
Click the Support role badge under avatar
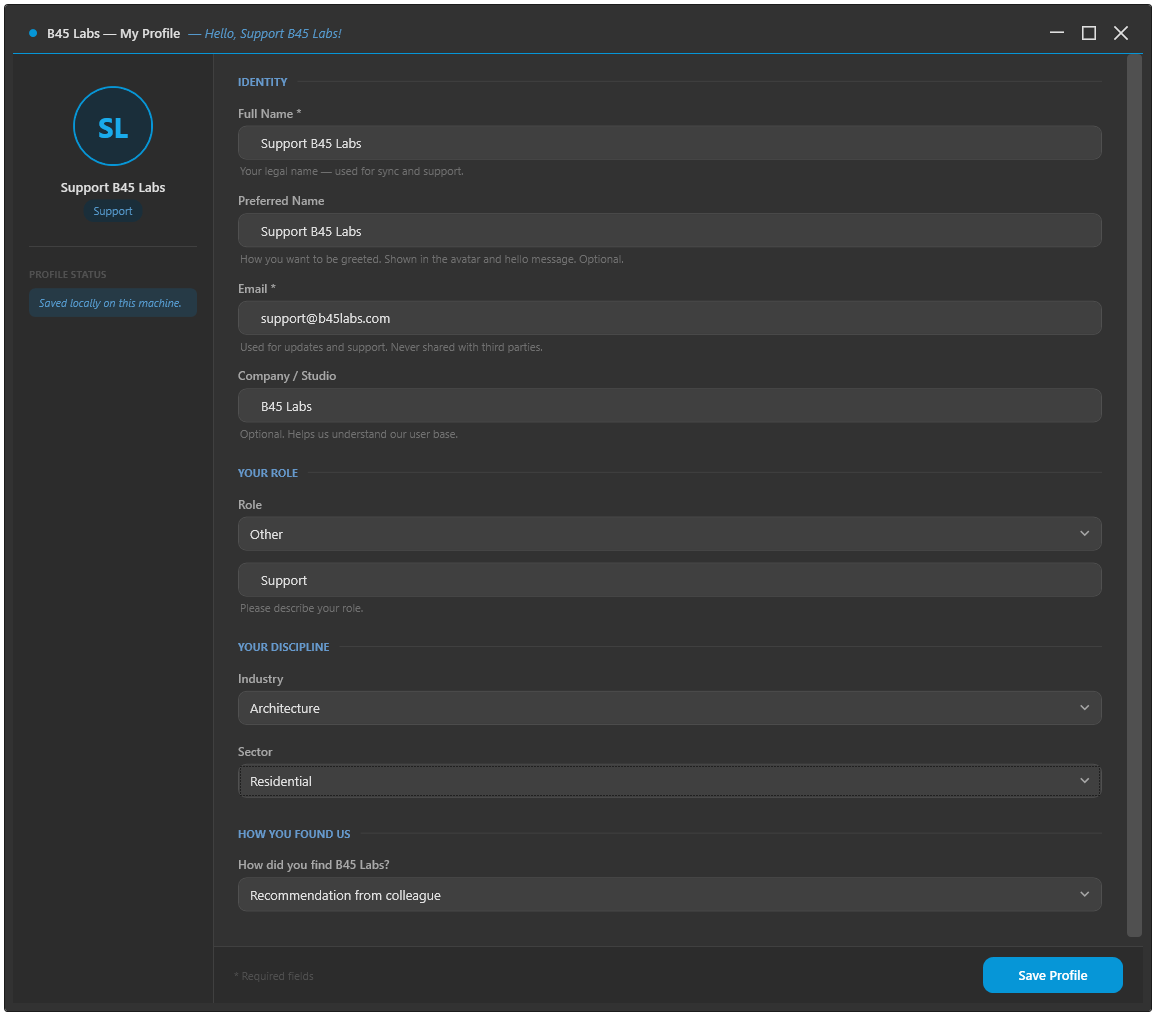point(113,211)
